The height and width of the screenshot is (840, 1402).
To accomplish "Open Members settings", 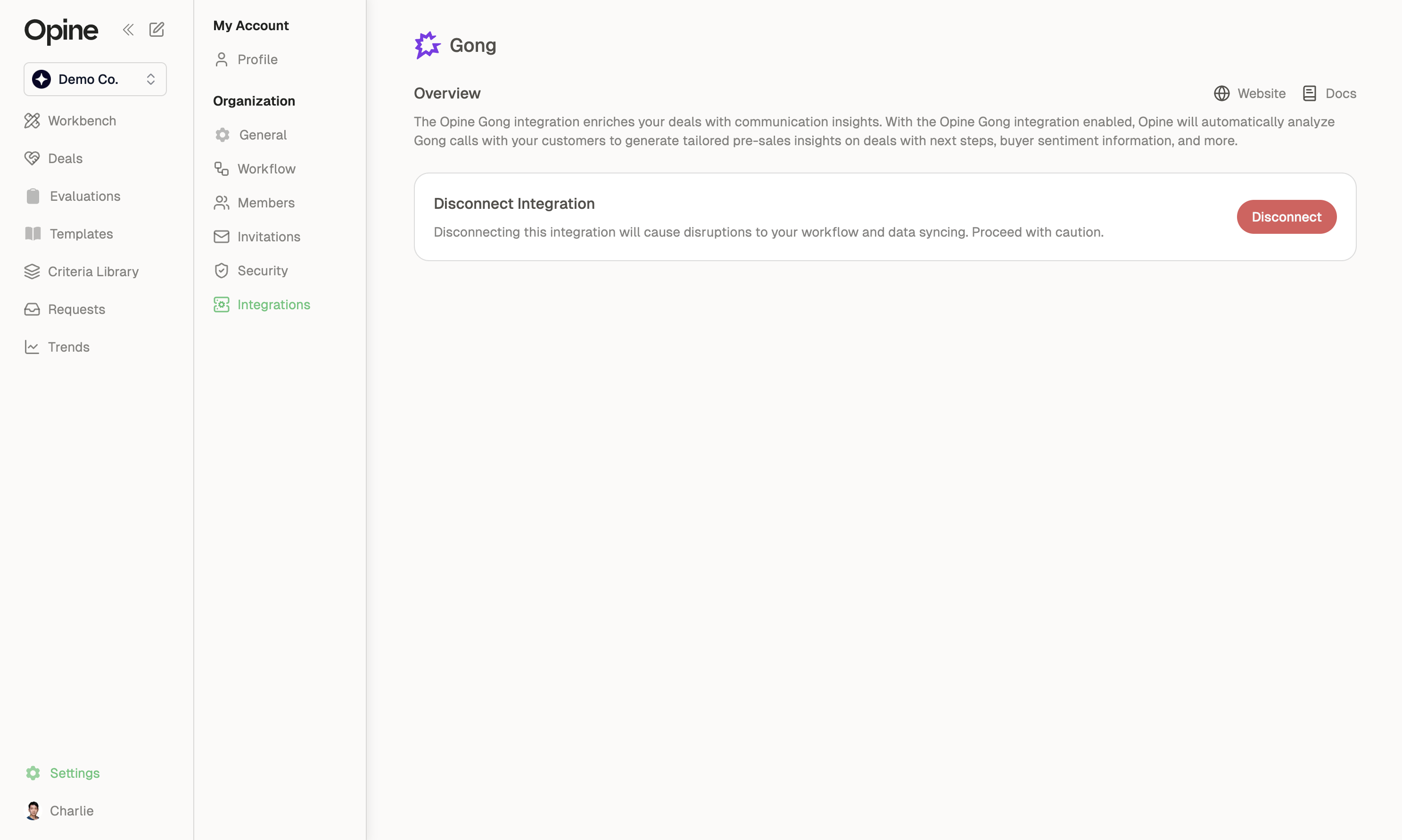I will (265, 203).
